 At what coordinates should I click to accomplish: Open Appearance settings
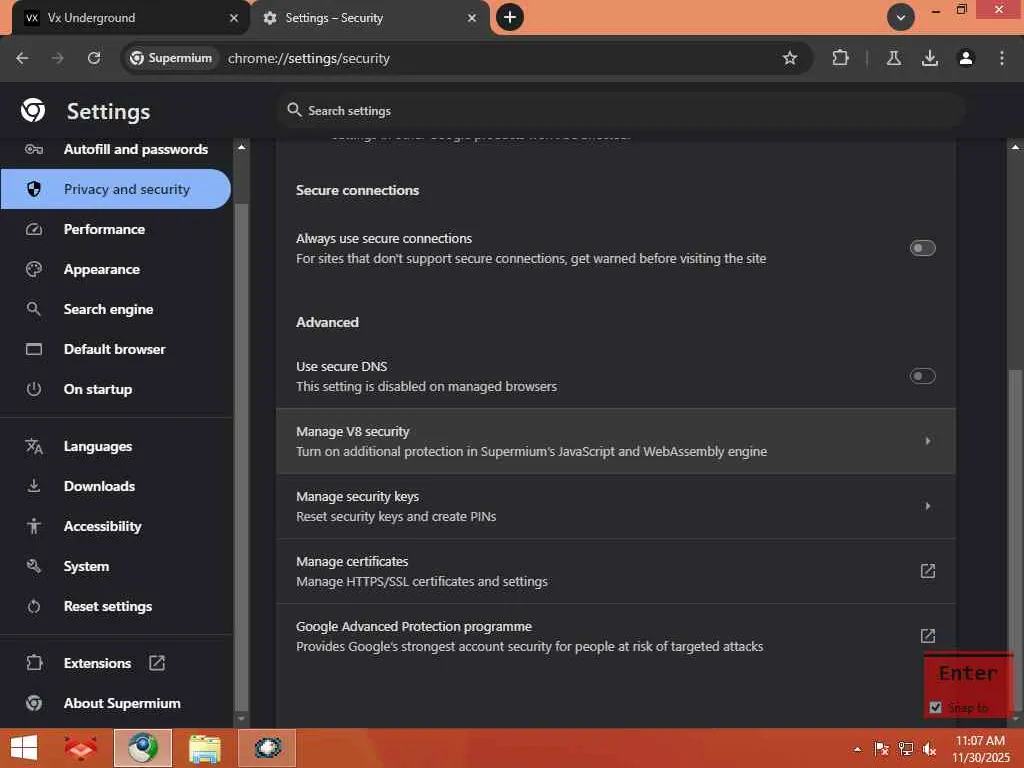point(116,269)
